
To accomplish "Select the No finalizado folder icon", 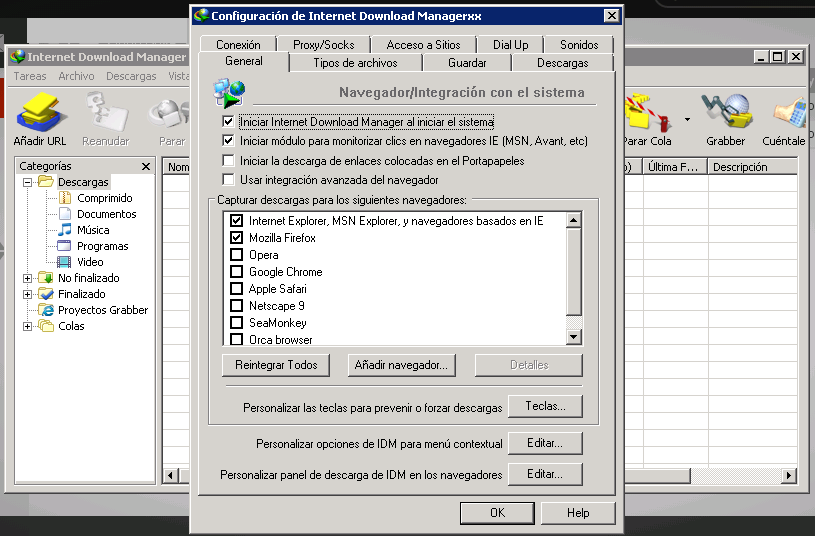I will click(46, 278).
